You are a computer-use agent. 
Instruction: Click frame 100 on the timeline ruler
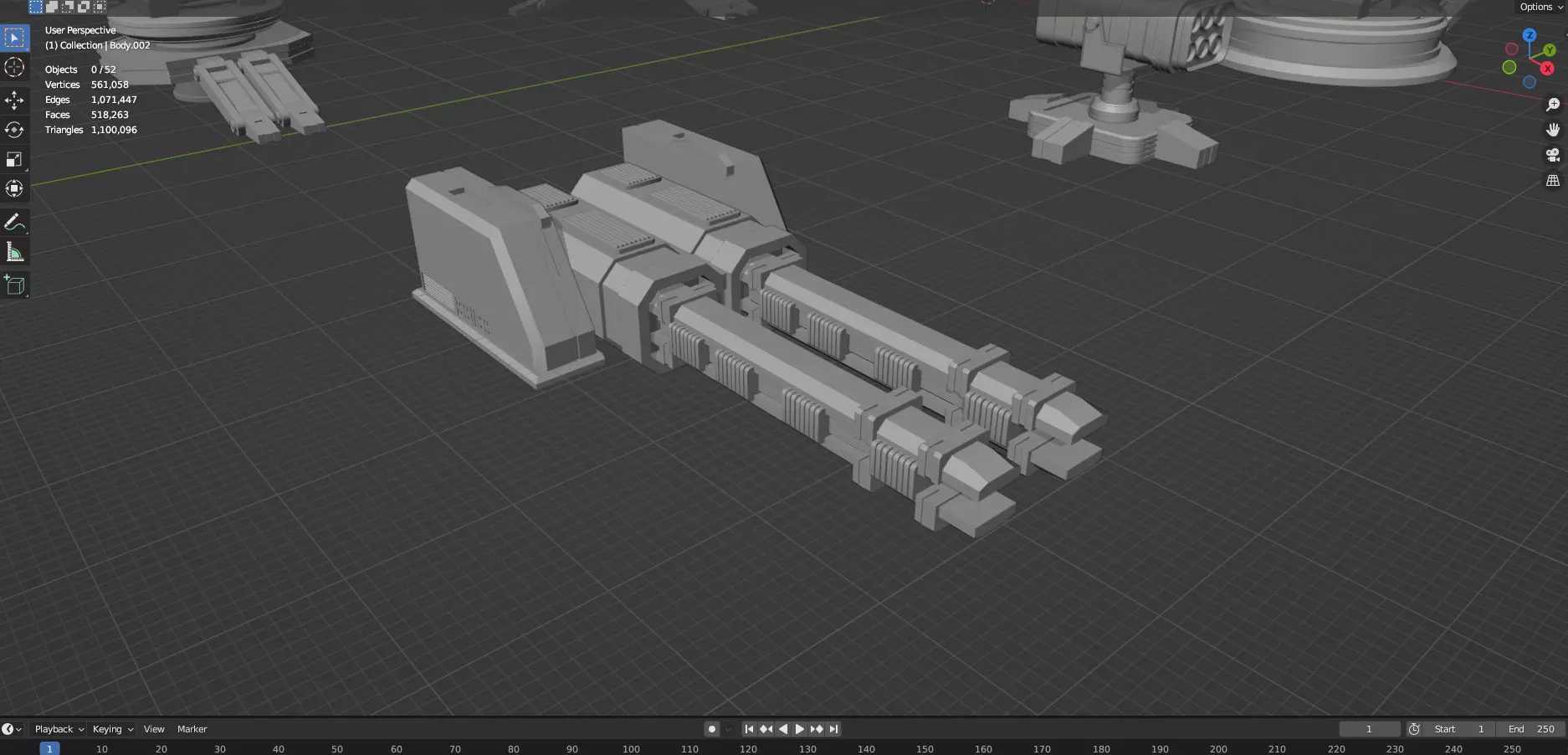tap(631, 749)
